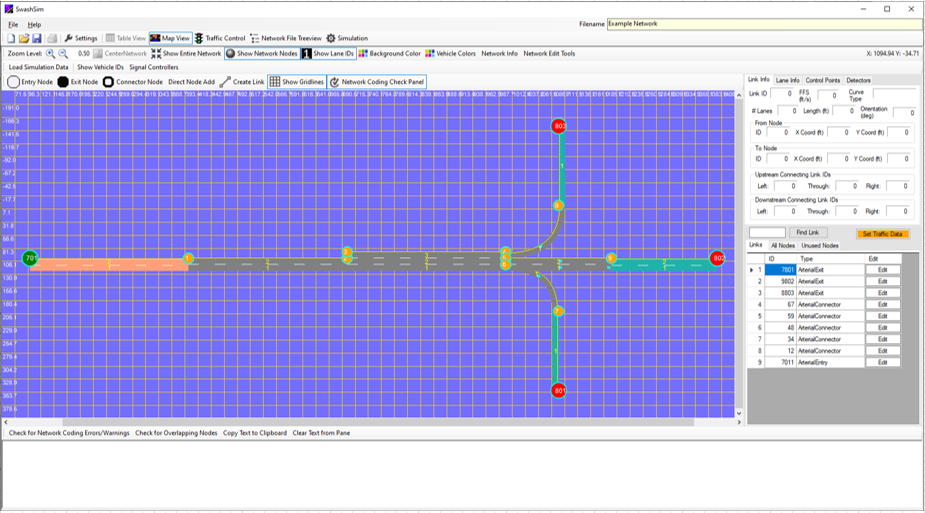Open Simulation with the gear icon
925x513 pixels.
coord(347,38)
